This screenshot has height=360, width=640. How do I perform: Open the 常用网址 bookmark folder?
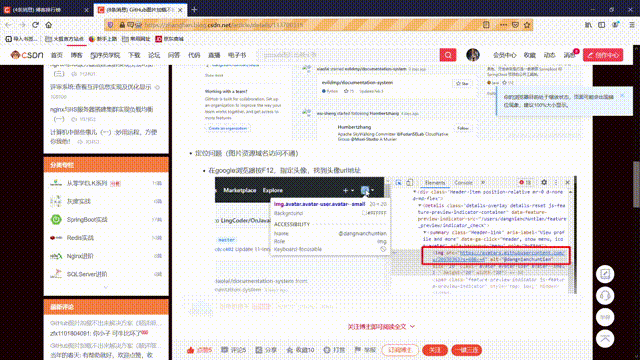pyautogui.click(x=136, y=39)
